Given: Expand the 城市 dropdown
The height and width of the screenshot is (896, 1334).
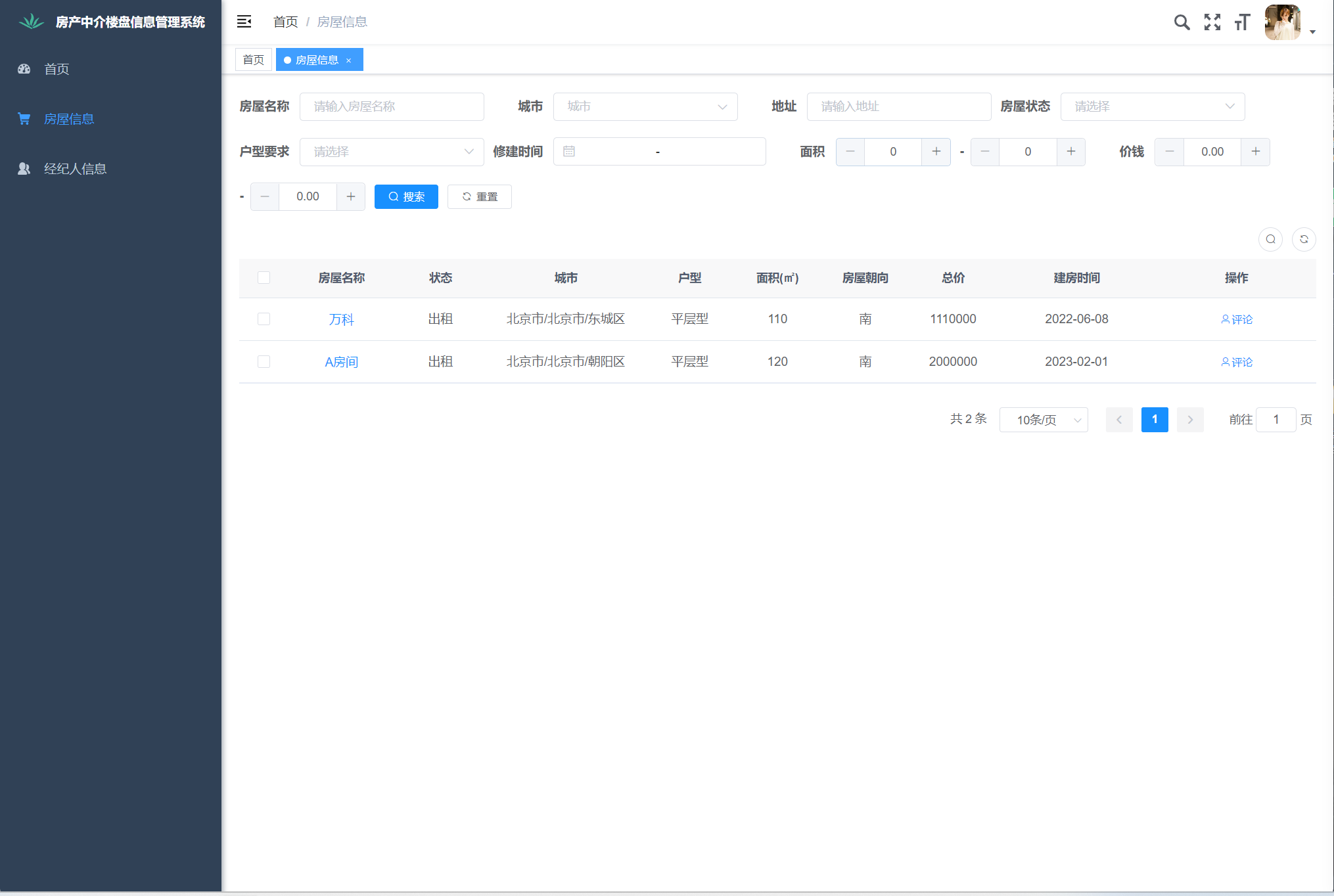Looking at the screenshot, I should [x=645, y=106].
